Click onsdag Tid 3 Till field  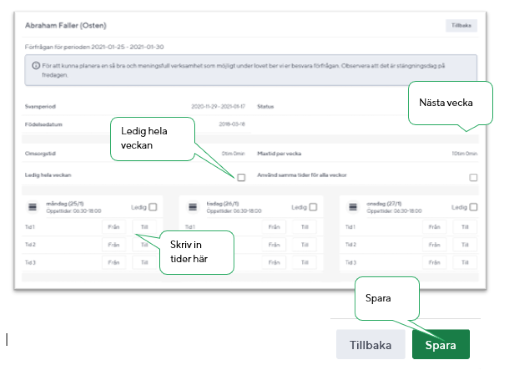465,262
